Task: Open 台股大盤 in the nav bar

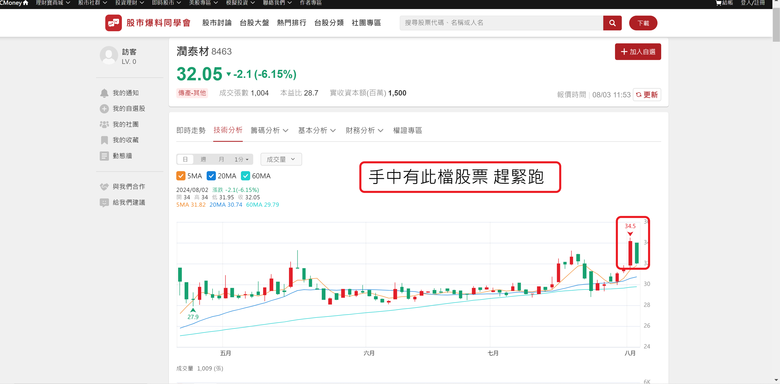Action: [254, 23]
